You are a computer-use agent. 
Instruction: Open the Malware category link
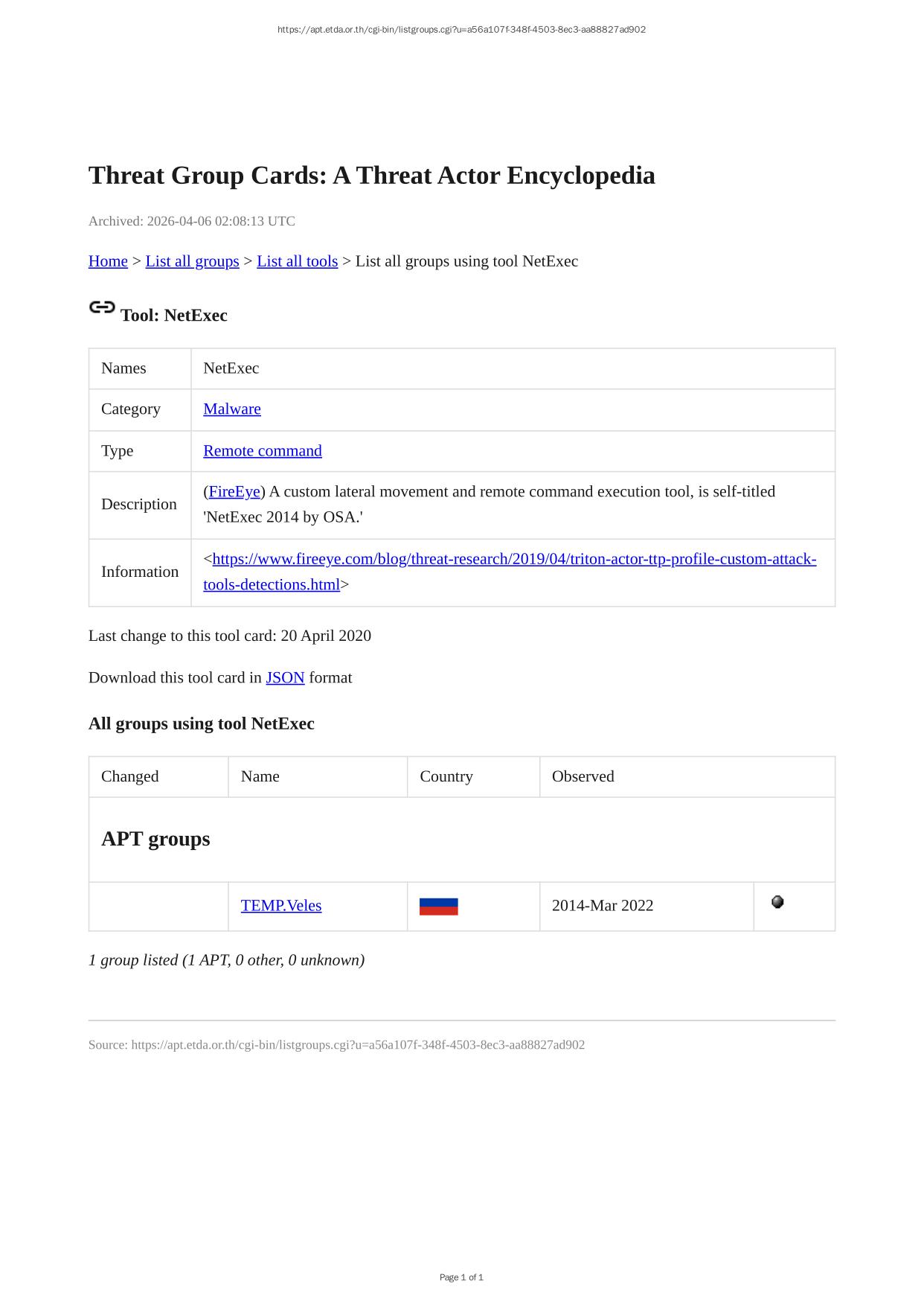point(232,409)
